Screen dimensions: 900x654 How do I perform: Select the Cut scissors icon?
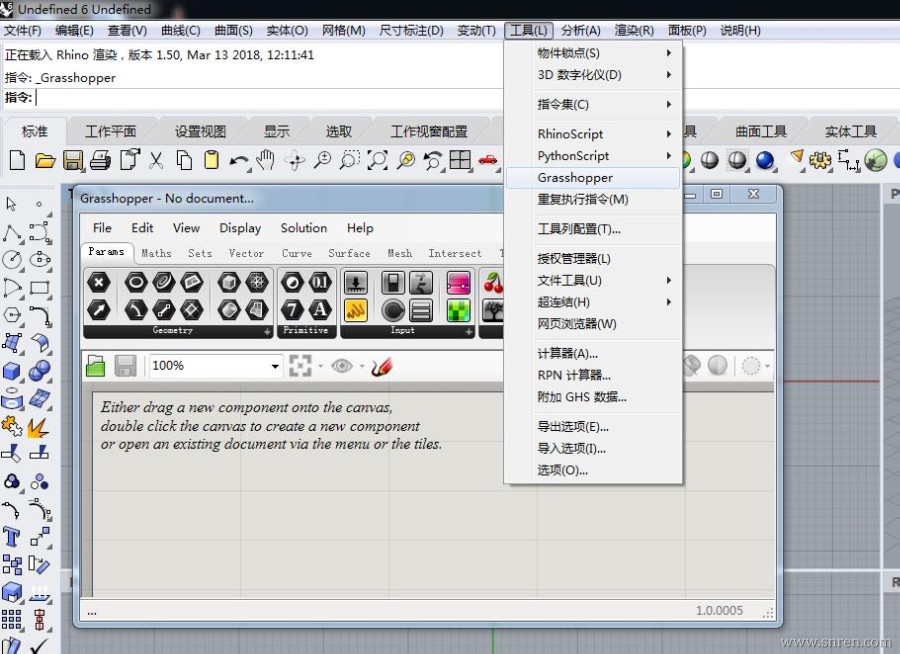(x=156, y=160)
